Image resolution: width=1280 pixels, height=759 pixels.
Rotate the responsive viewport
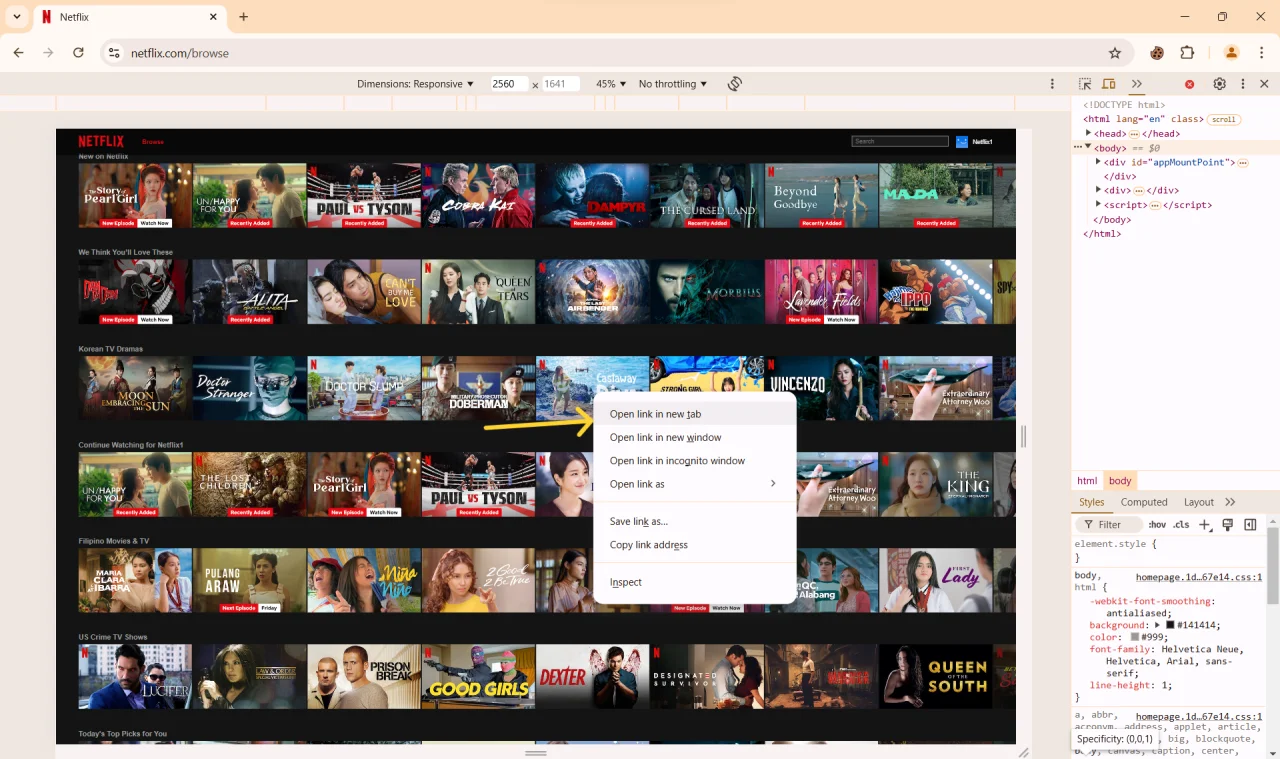point(735,84)
